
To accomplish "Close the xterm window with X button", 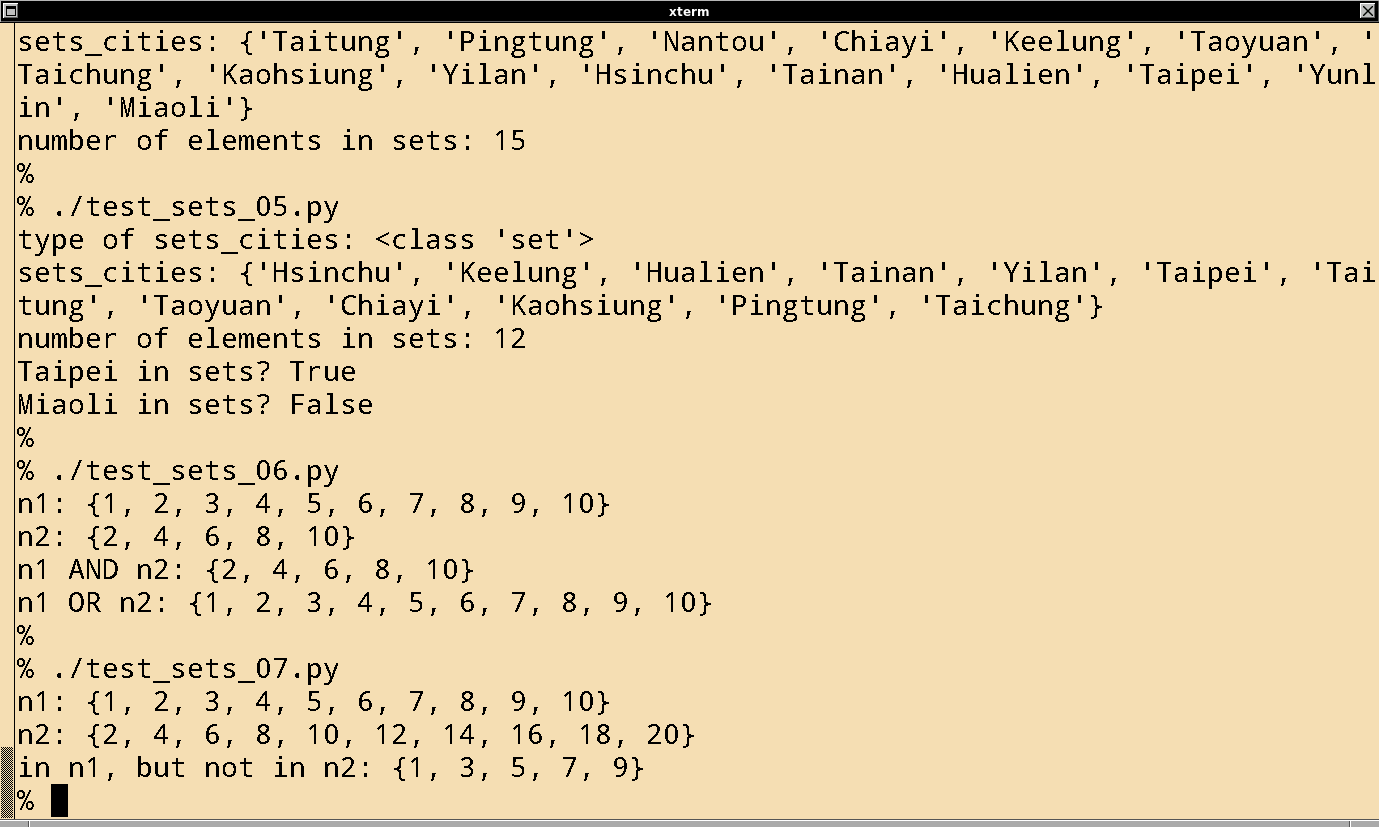I will (1367, 11).
